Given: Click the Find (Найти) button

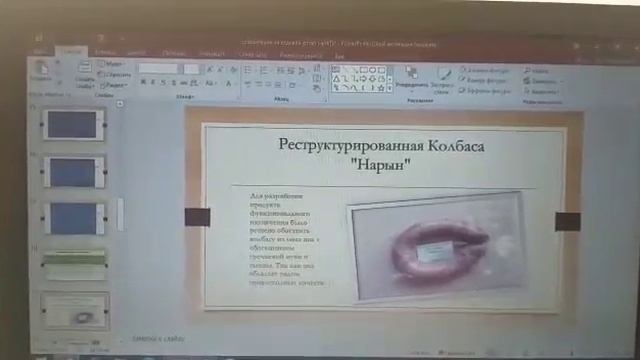Looking at the screenshot, I should click(536, 71).
